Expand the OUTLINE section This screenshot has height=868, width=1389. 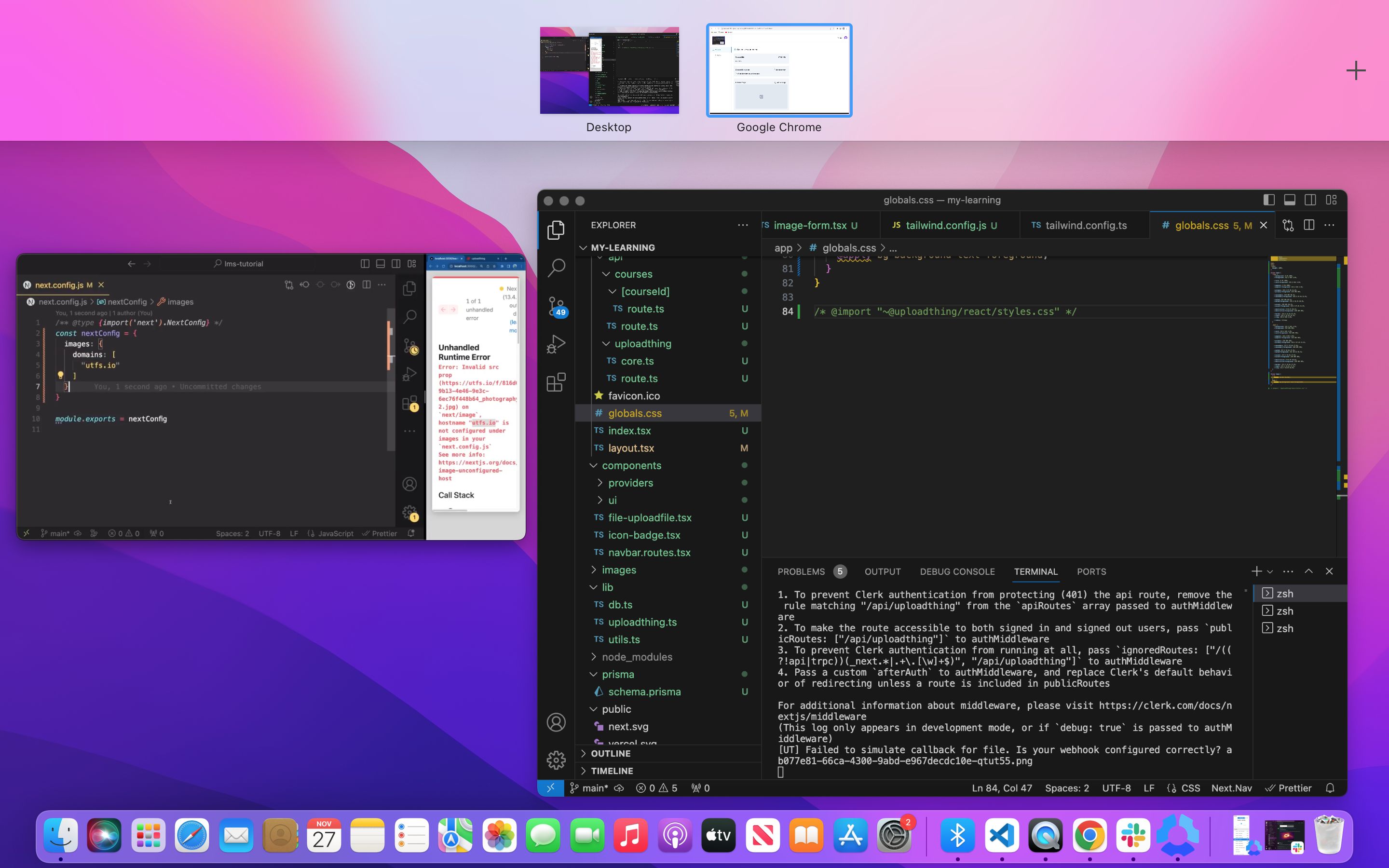click(x=611, y=753)
